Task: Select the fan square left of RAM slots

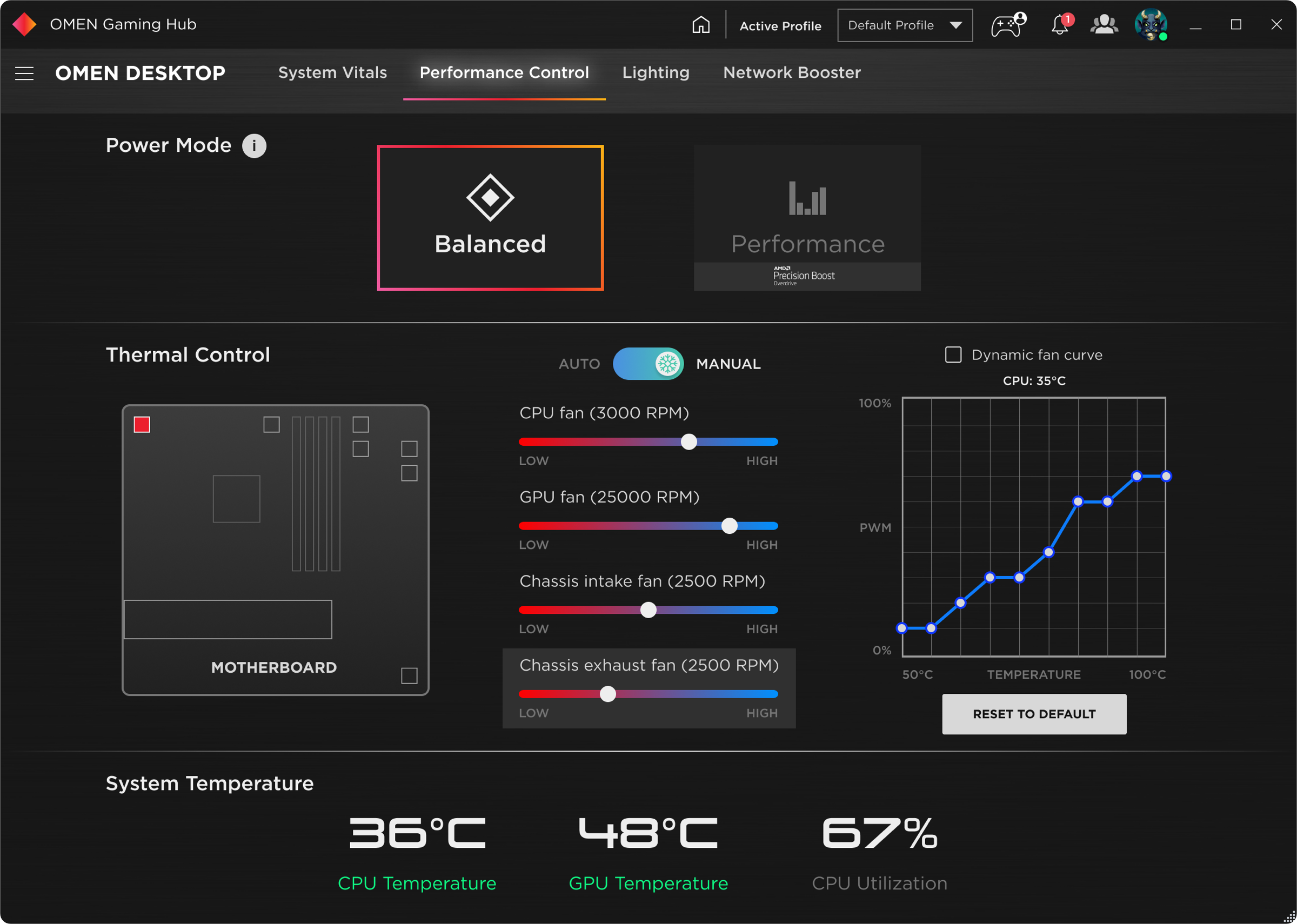Action: coord(272,425)
